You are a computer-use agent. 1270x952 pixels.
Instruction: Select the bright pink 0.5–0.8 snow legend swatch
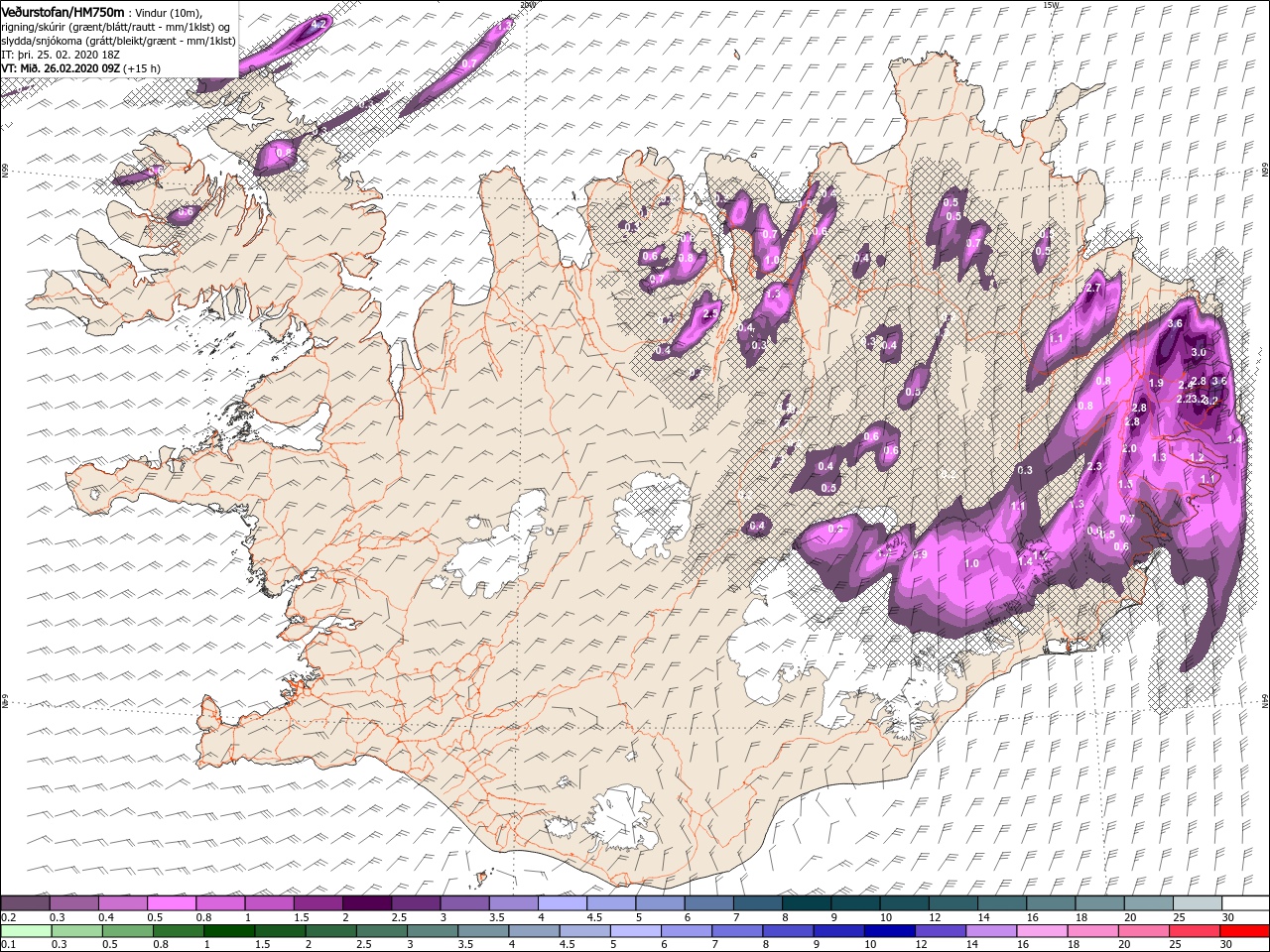click(x=172, y=902)
